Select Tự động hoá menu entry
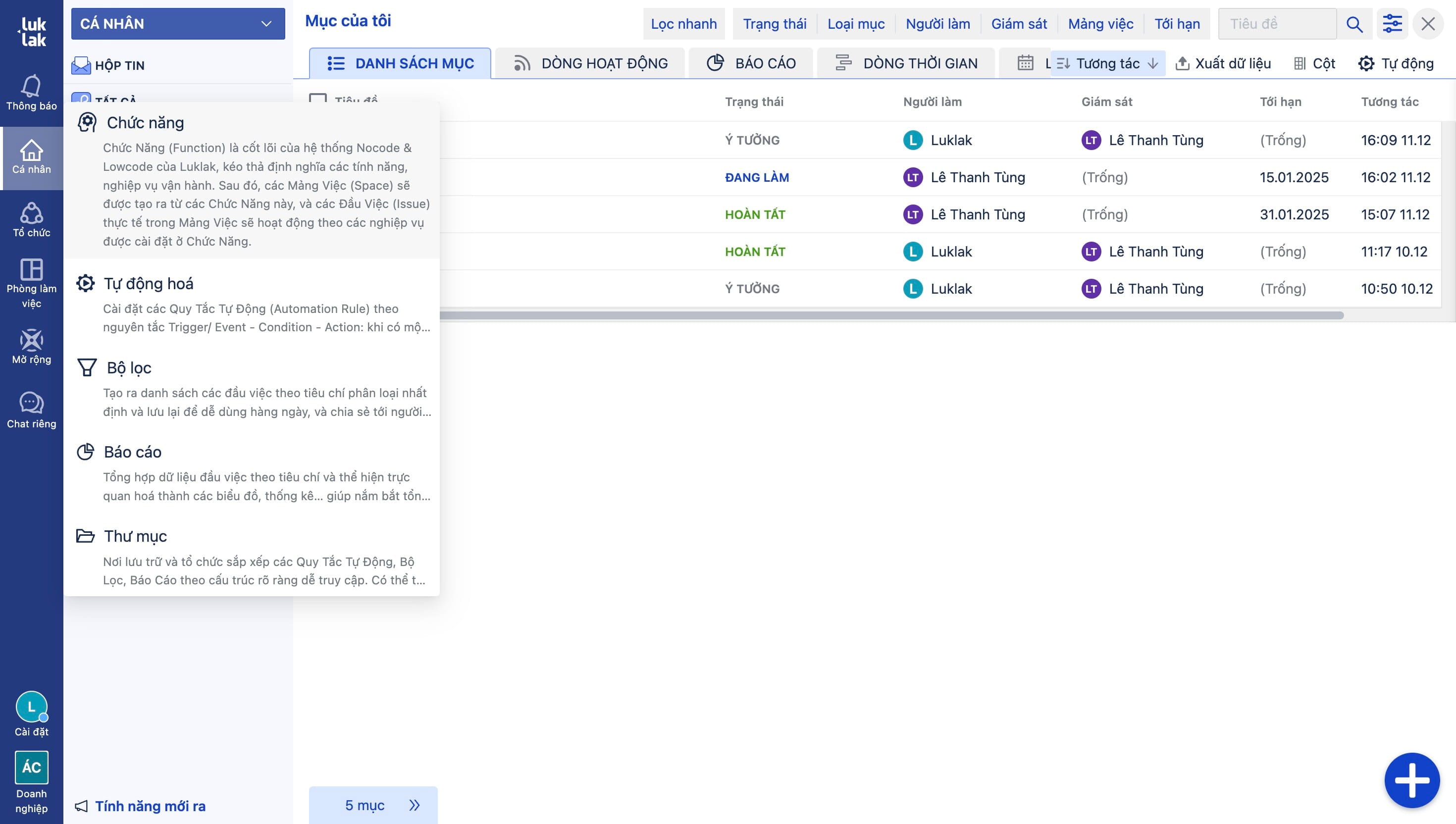Viewport: 1456px width, 824px height. tap(148, 284)
